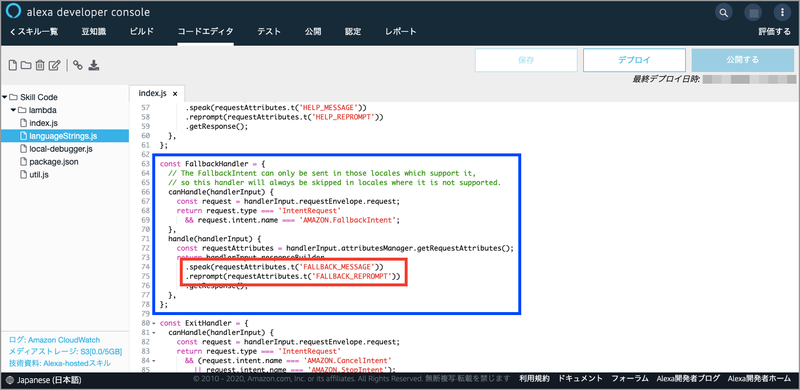Fold code at line 81 arrow

pyautogui.click(x=154, y=332)
